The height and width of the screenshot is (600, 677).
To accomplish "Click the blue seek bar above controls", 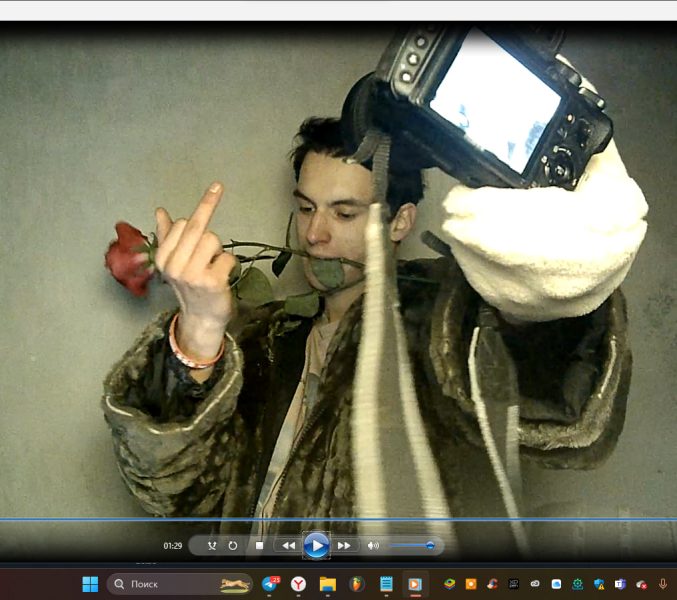I will pyautogui.click(x=338, y=520).
